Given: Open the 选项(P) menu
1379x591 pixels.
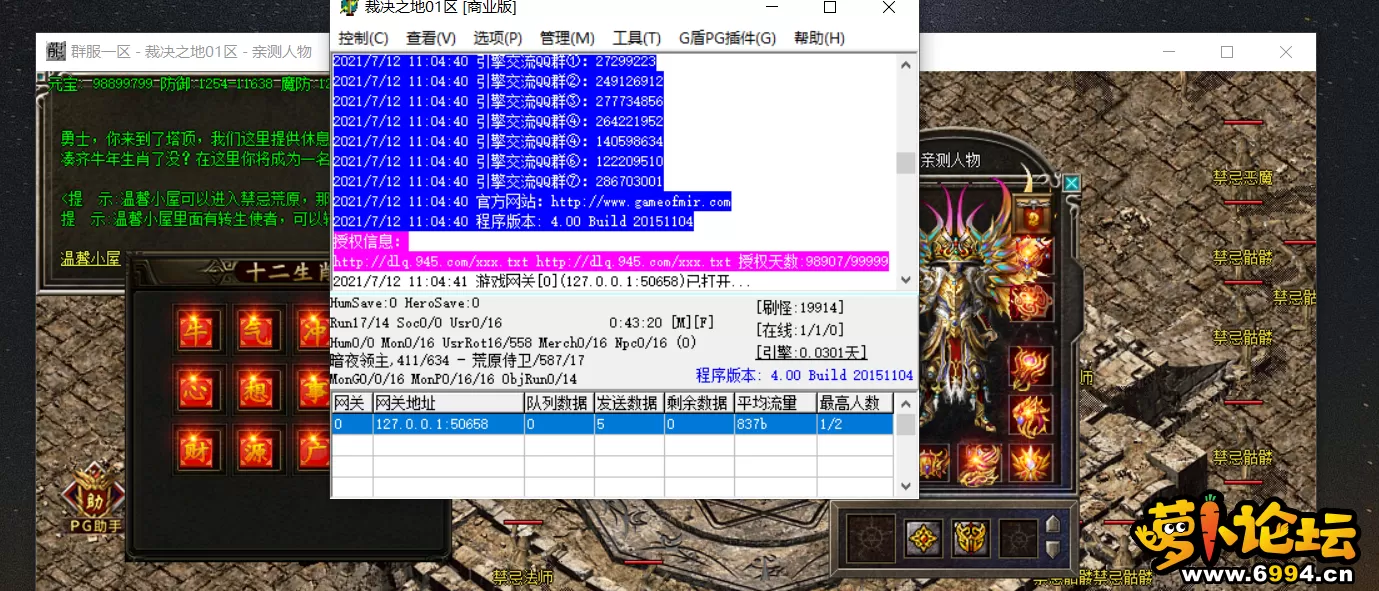Looking at the screenshot, I should [497, 38].
